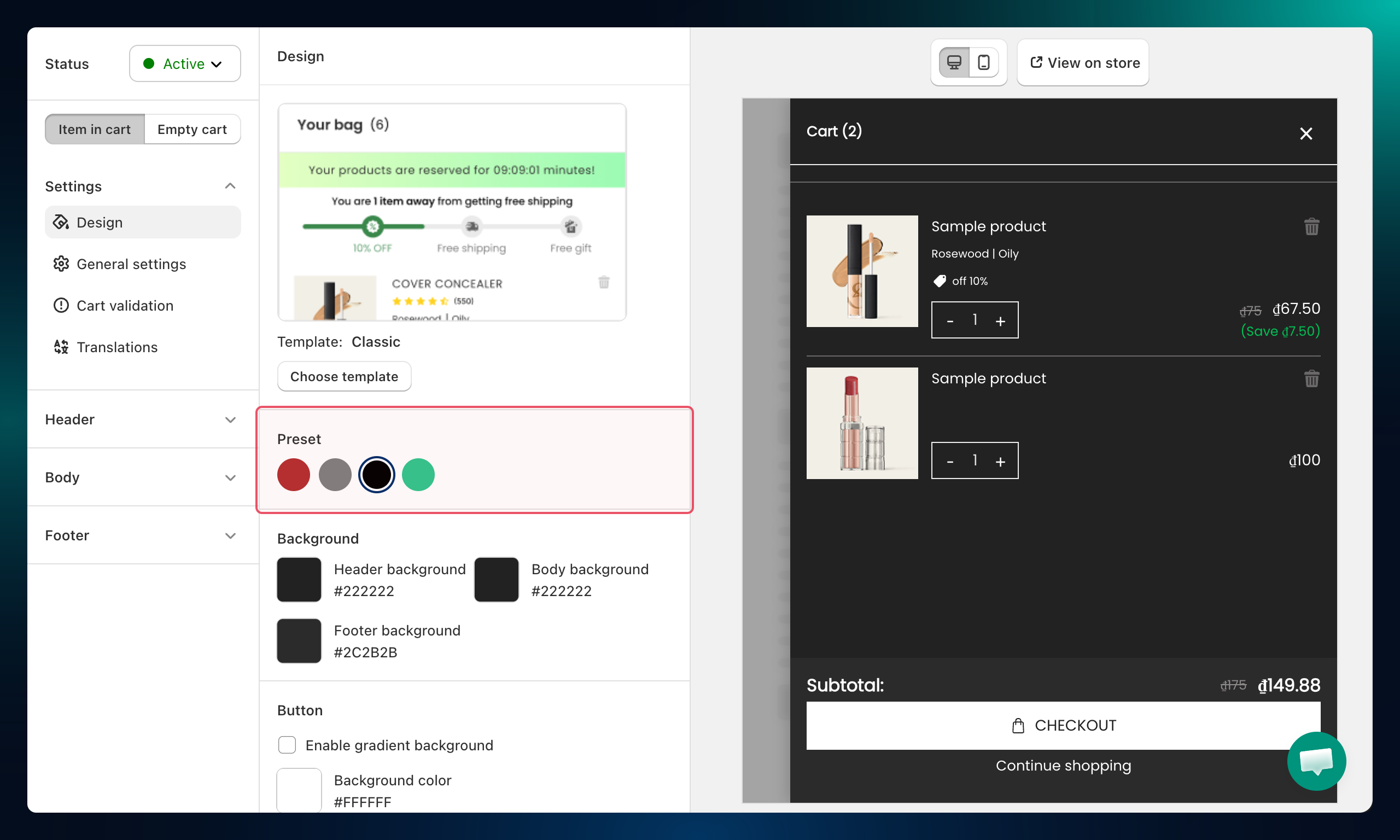The width and height of the screenshot is (1400, 840).
Task: Open the Active status dropdown
Action: point(185,63)
